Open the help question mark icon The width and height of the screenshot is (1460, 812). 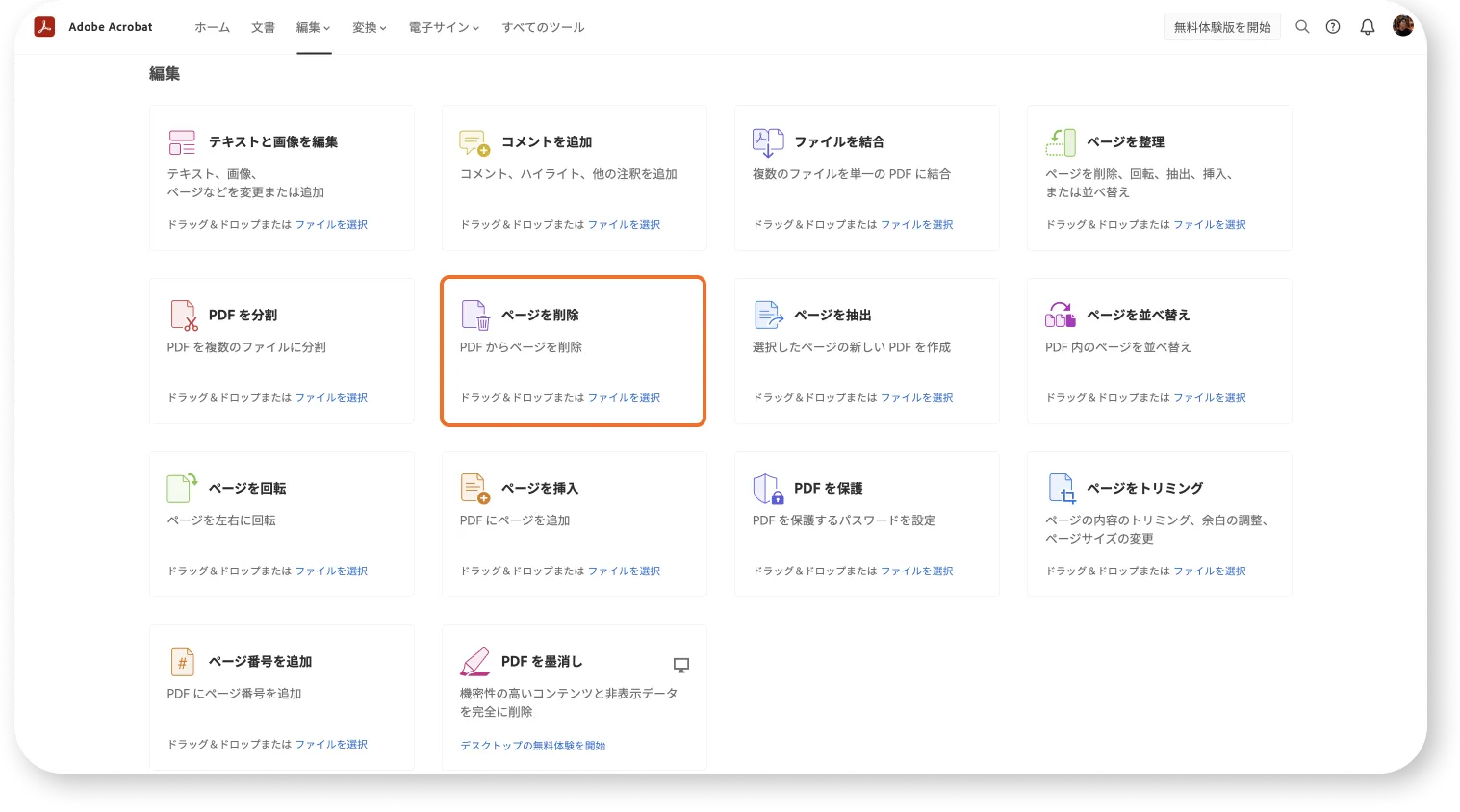tap(1333, 27)
